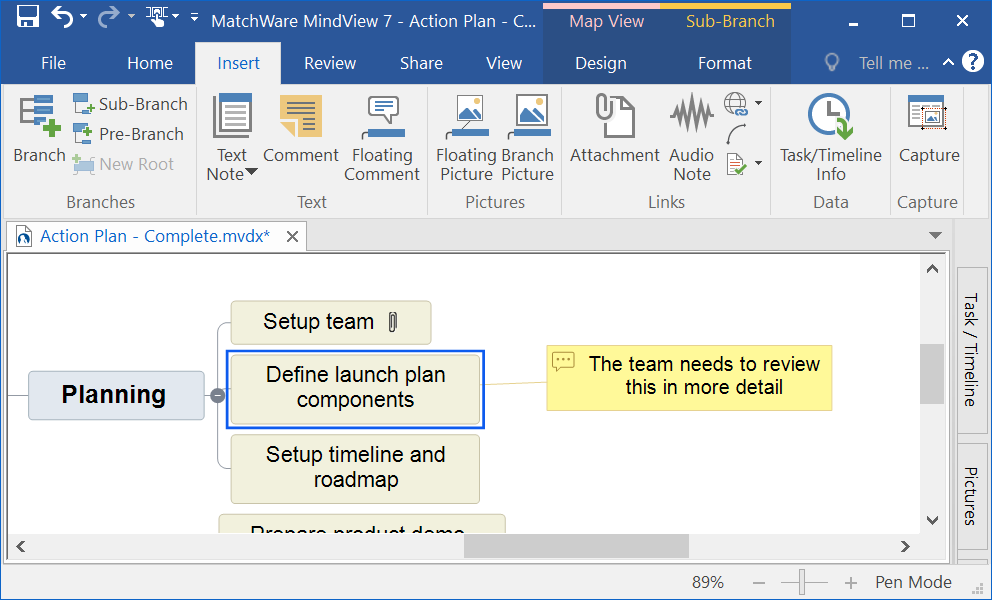Image resolution: width=992 pixels, height=600 pixels.
Task: Open the undo history dropdown arrow
Action: [x=84, y=17]
